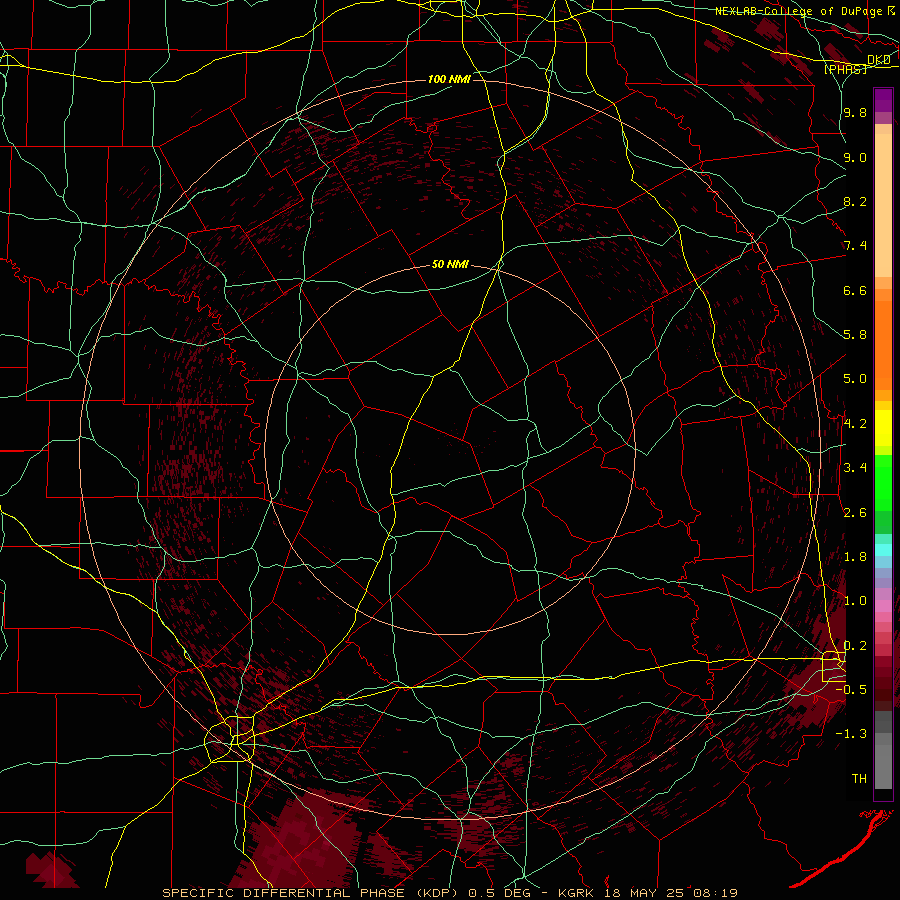Click the gray bottom segment of the color bar
This screenshot has width=900, height=900.
[883, 766]
